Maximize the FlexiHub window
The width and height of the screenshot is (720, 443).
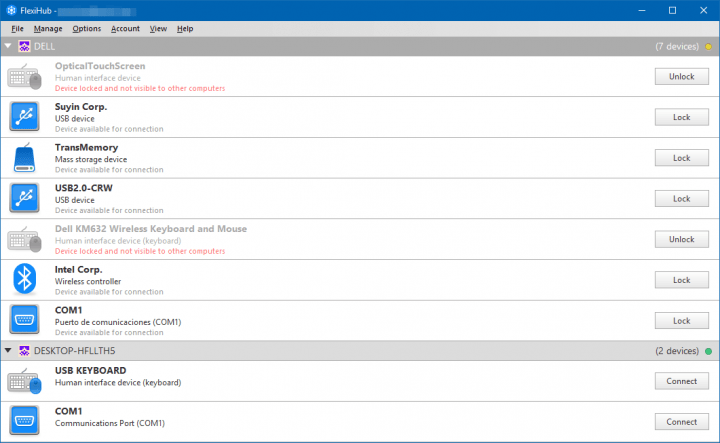[x=672, y=10]
